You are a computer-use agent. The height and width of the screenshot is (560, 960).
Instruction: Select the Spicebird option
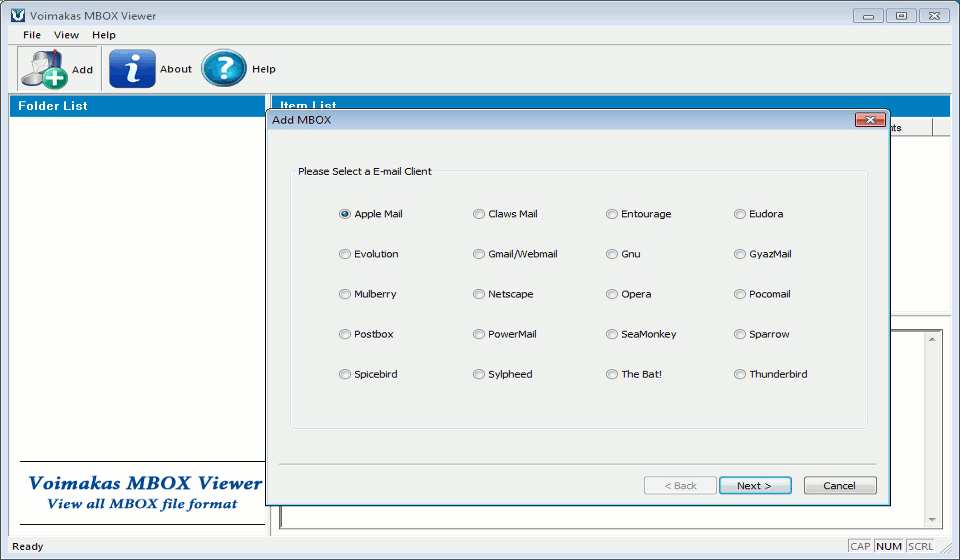(x=345, y=375)
